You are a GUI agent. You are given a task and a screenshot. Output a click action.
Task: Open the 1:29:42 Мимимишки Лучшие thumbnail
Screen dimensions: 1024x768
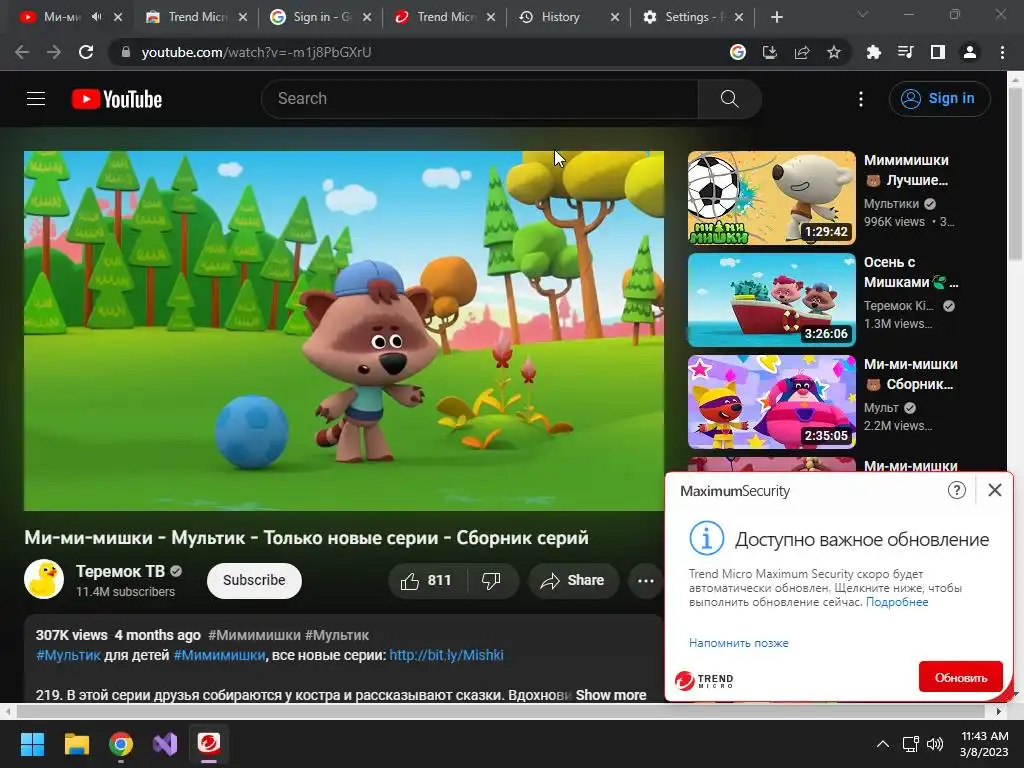[771, 198]
